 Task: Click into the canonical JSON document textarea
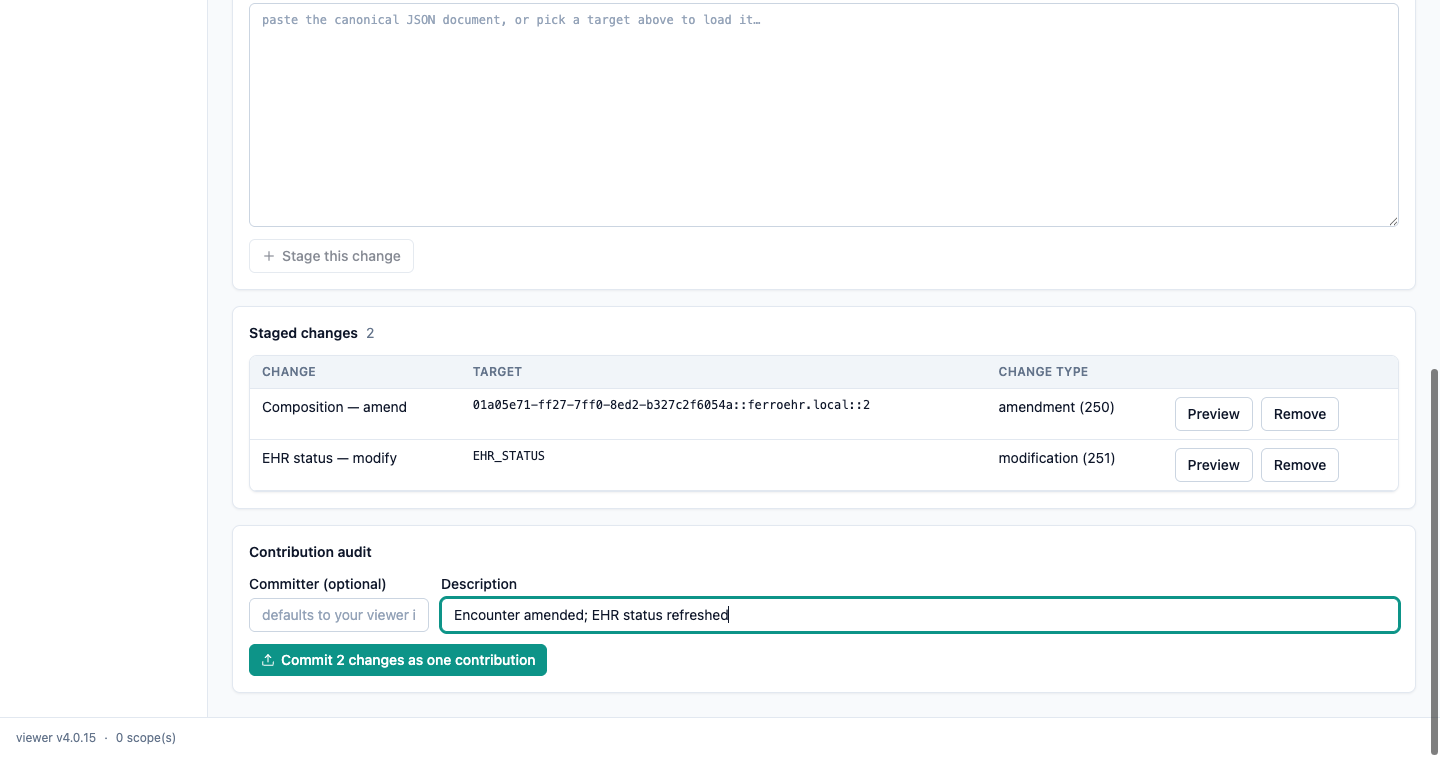click(824, 115)
